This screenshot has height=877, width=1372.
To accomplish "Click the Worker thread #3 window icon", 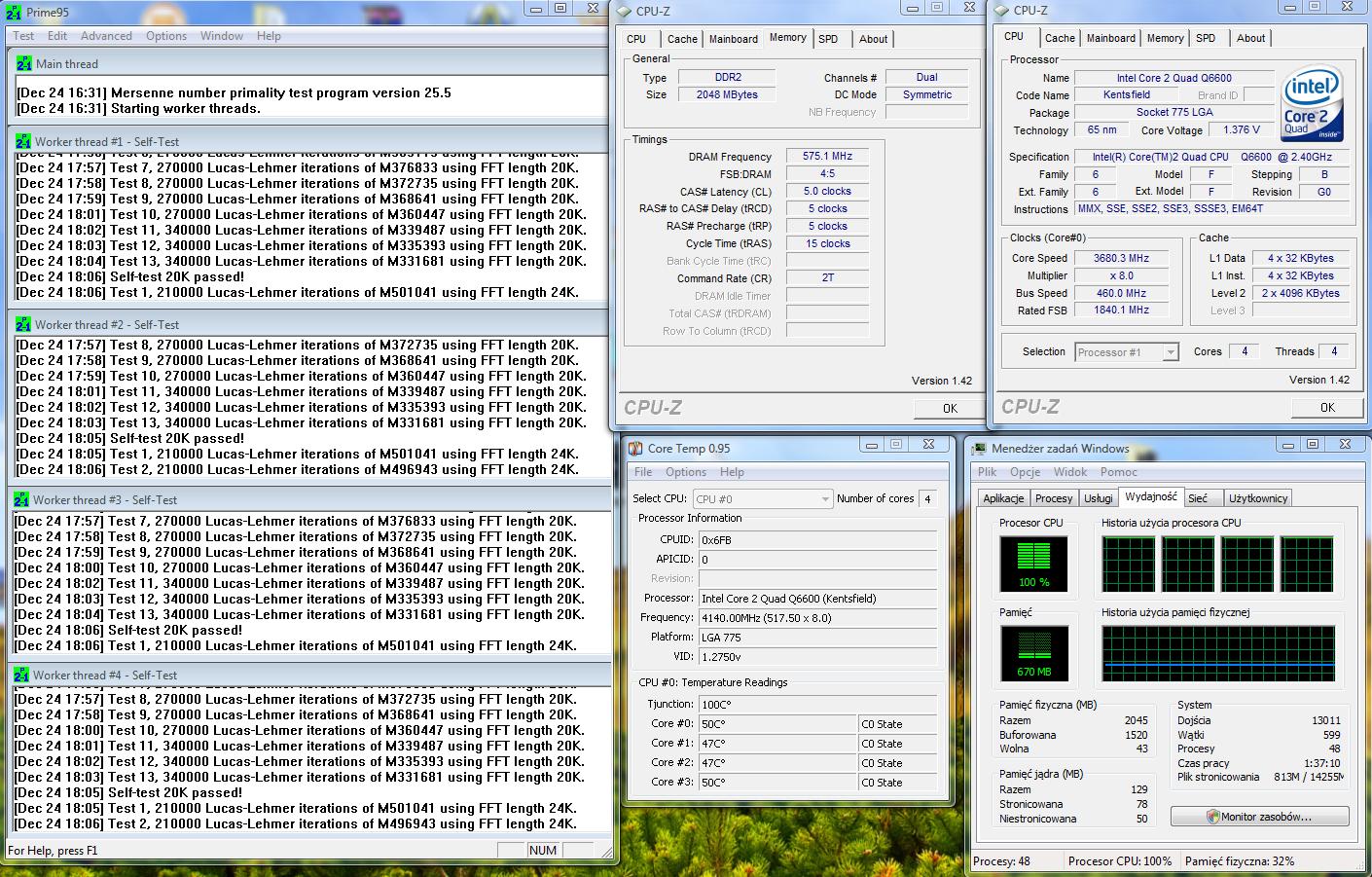I will [x=20, y=499].
